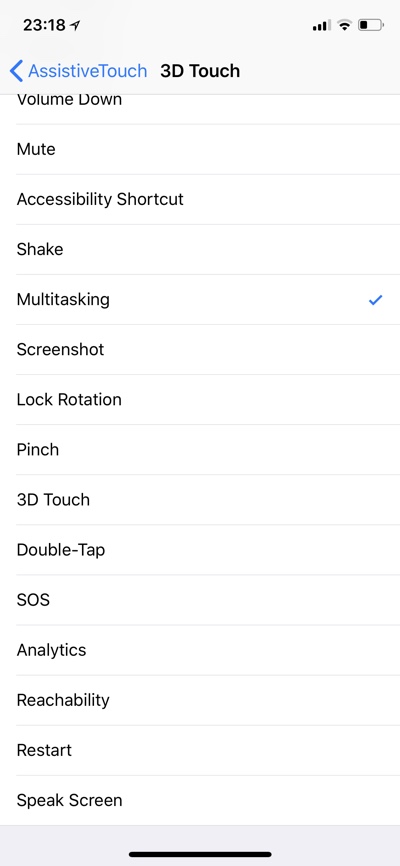Go back to AssistiveTouch settings
Screen dimensions: 400x866
click(78, 71)
